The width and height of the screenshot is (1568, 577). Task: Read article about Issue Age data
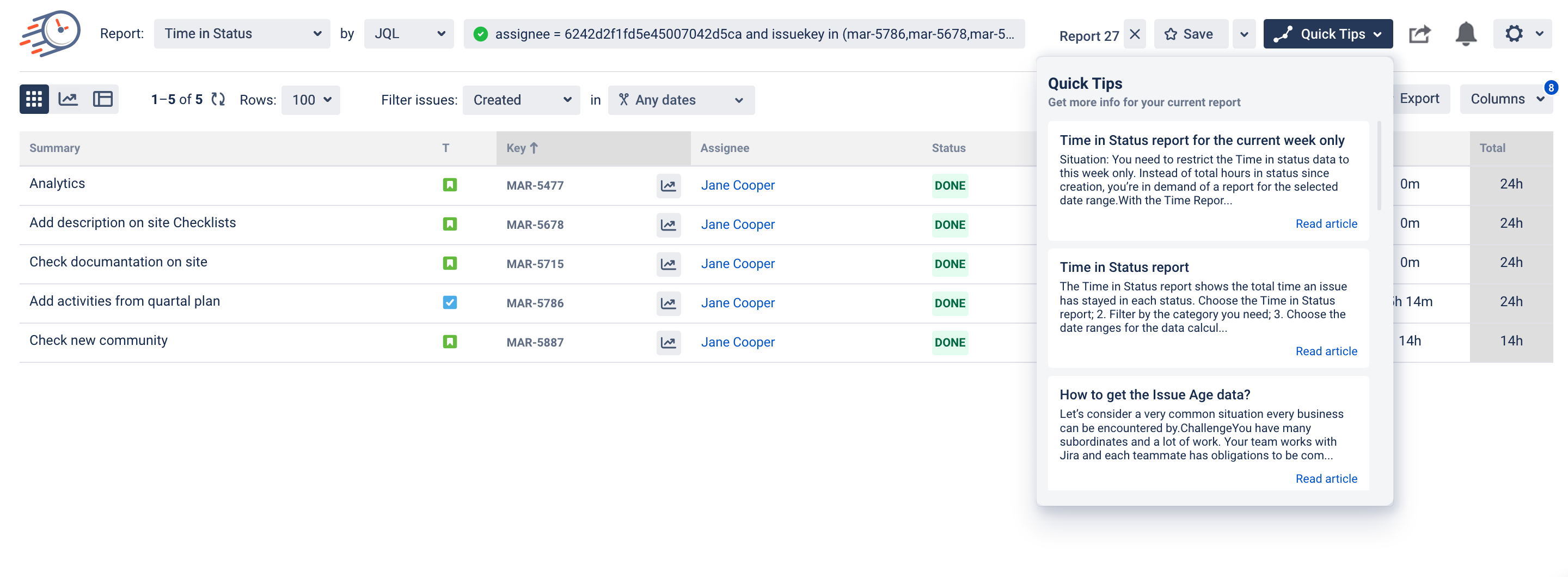(1326, 478)
